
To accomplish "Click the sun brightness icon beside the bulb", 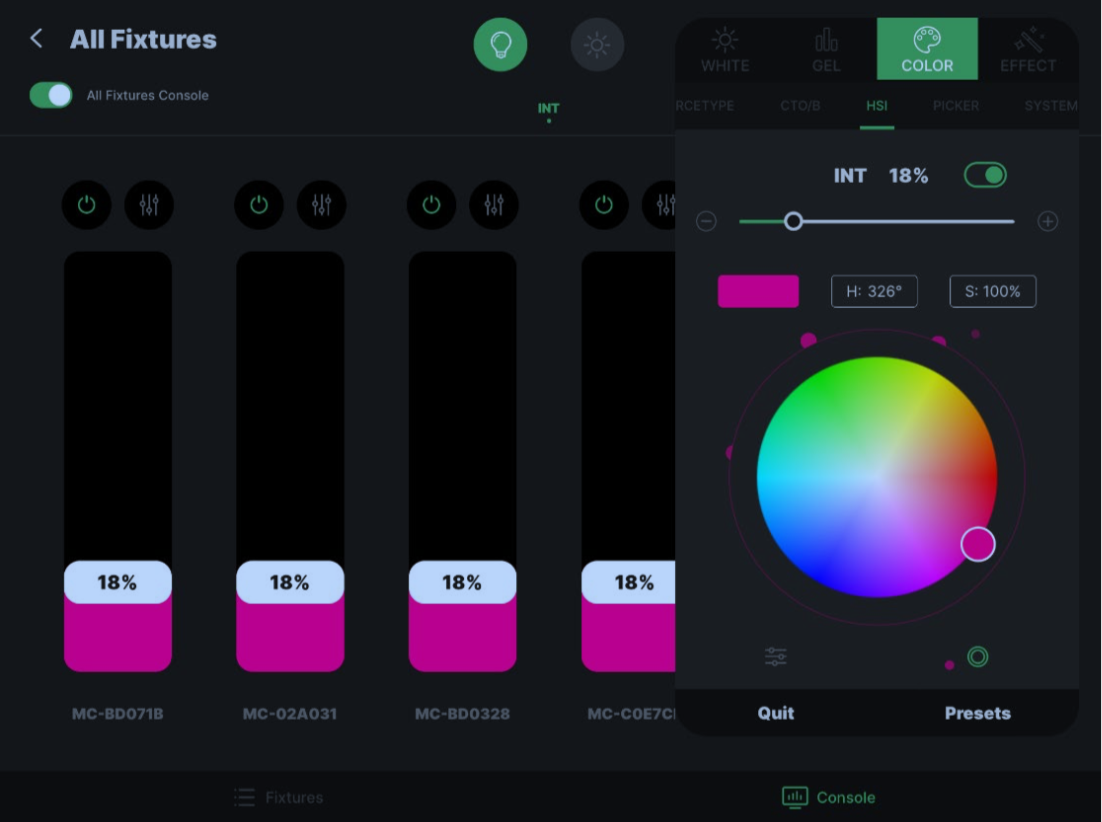I will tap(597, 44).
